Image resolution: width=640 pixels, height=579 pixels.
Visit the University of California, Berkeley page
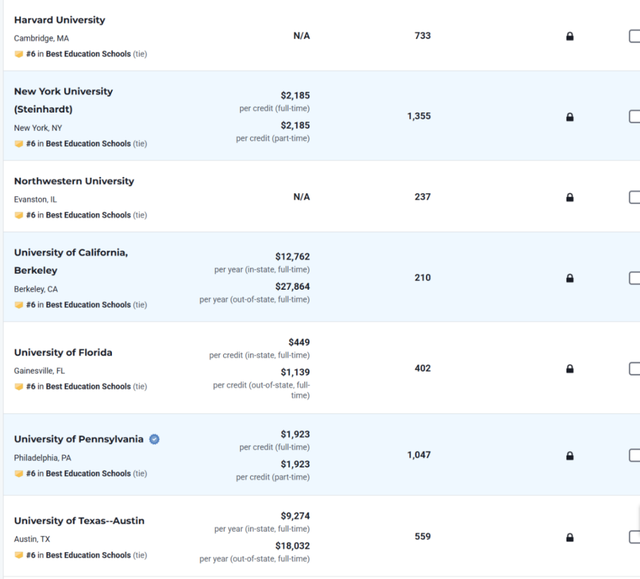71,262
